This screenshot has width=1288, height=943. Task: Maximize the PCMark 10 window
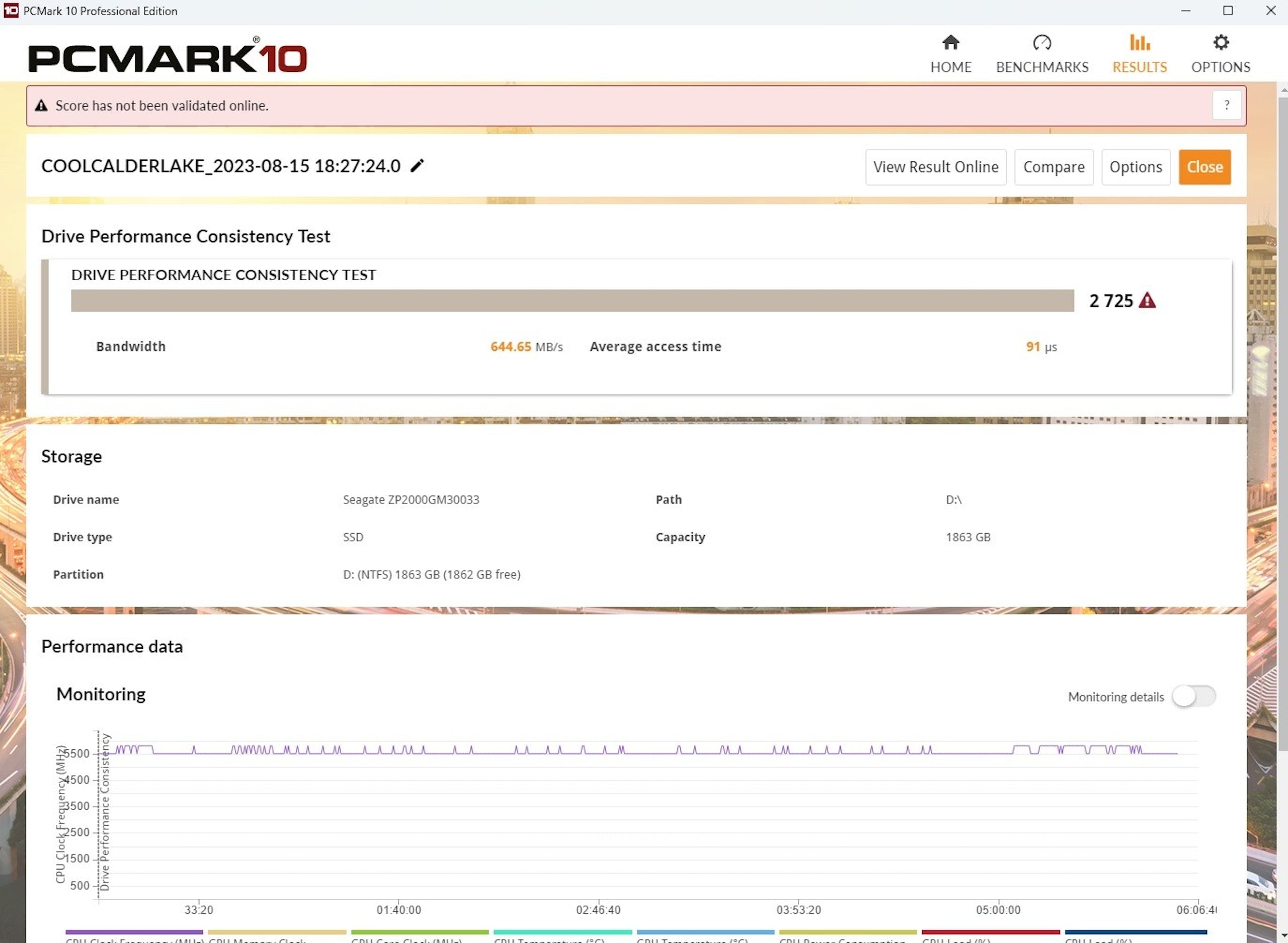(1228, 11)
